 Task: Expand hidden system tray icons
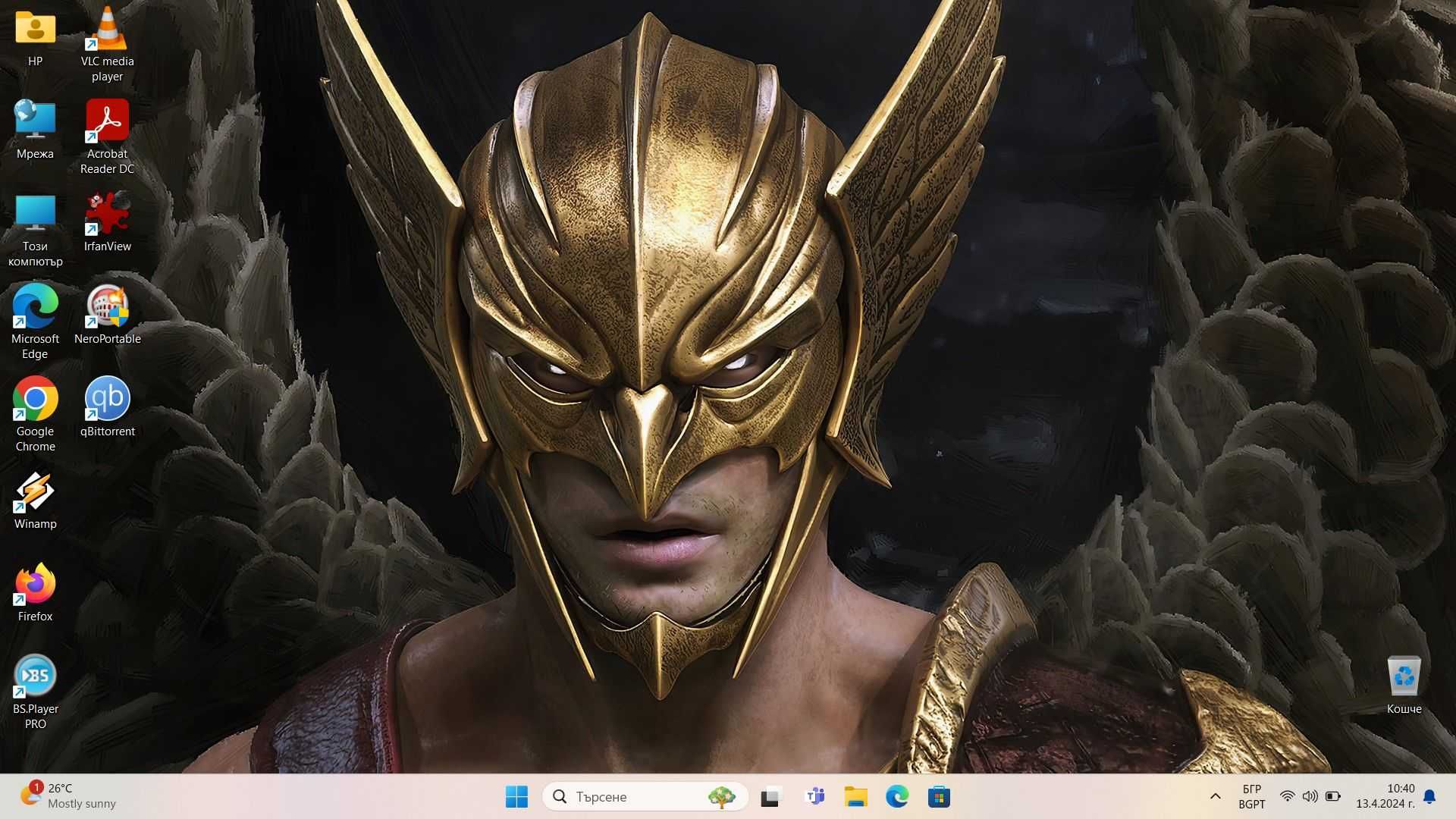pos(1215,796)
